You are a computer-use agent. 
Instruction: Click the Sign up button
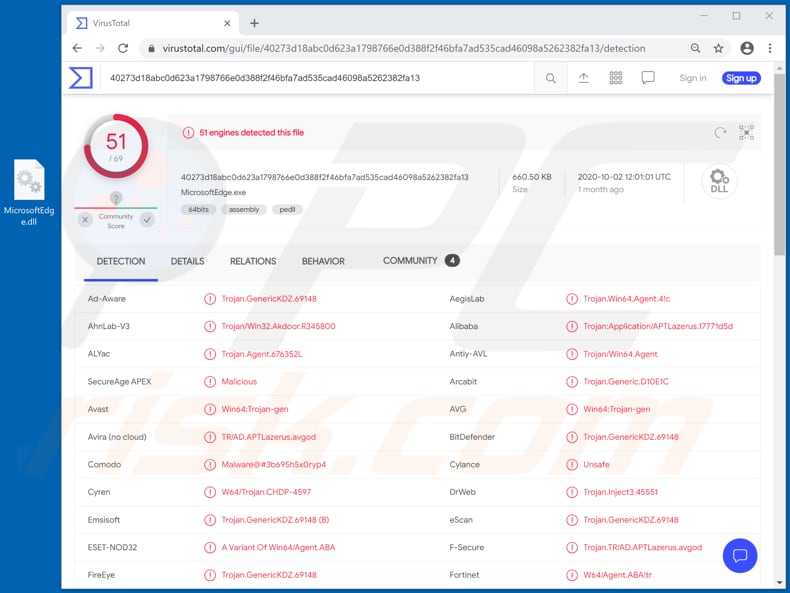[741, 78]
